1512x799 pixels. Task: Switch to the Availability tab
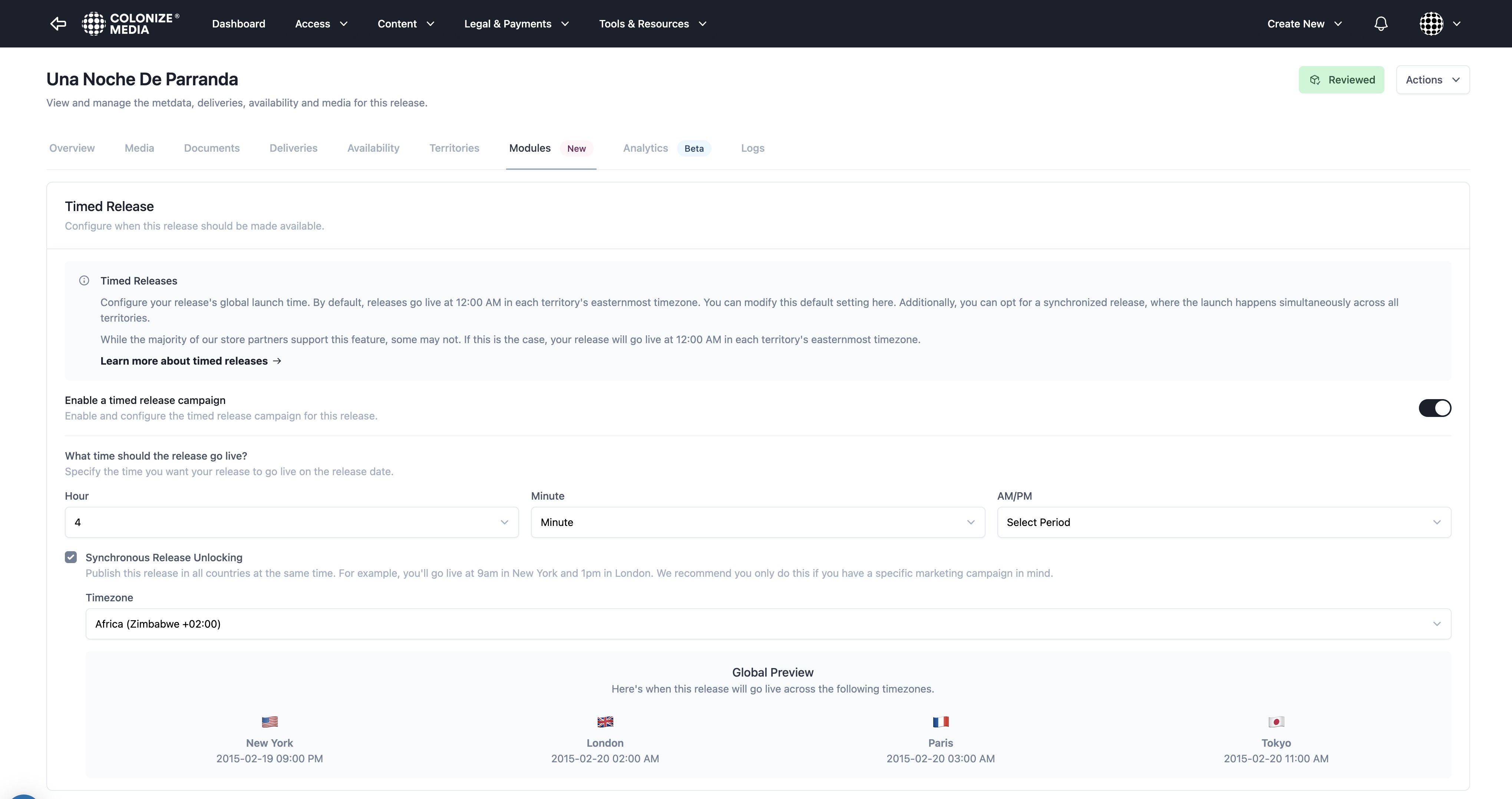[x=373, y=148]
